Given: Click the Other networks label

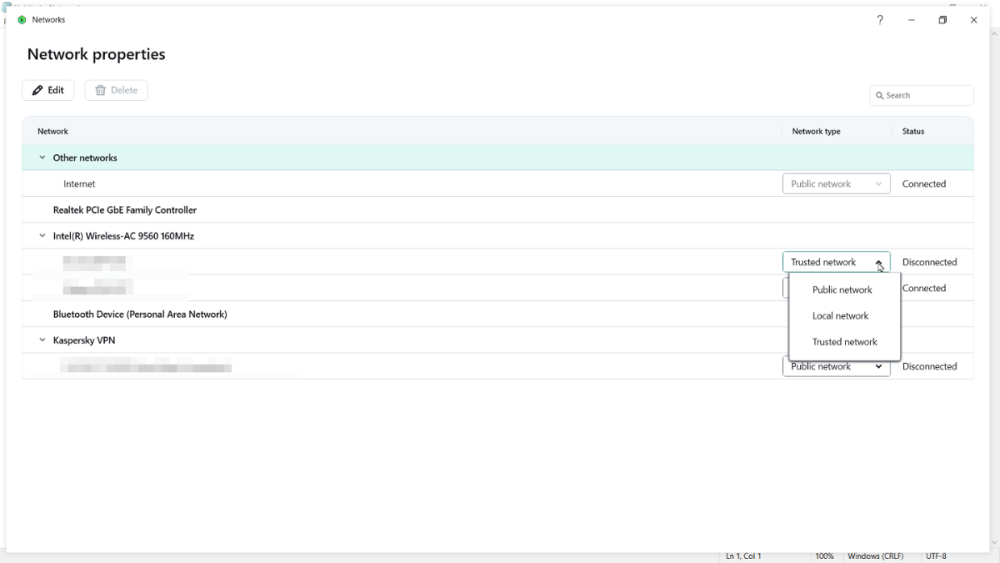Looking at the screenshot, I should coord(85,157).
